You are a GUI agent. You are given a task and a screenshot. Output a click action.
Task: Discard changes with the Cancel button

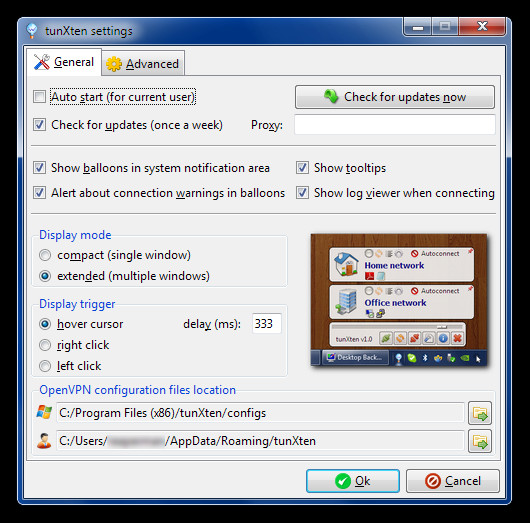[453, 481]
